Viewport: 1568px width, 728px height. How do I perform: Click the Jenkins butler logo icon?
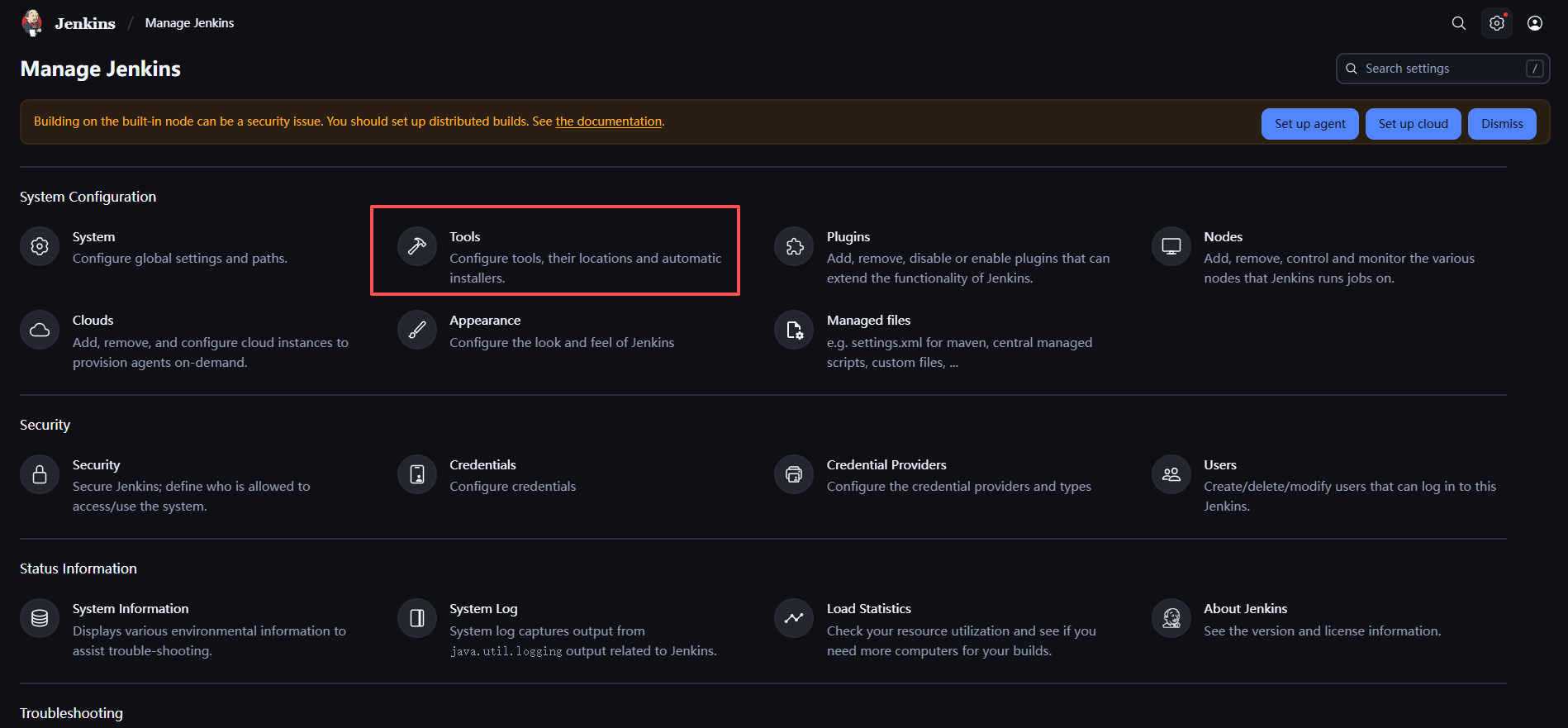coord(32,22)
